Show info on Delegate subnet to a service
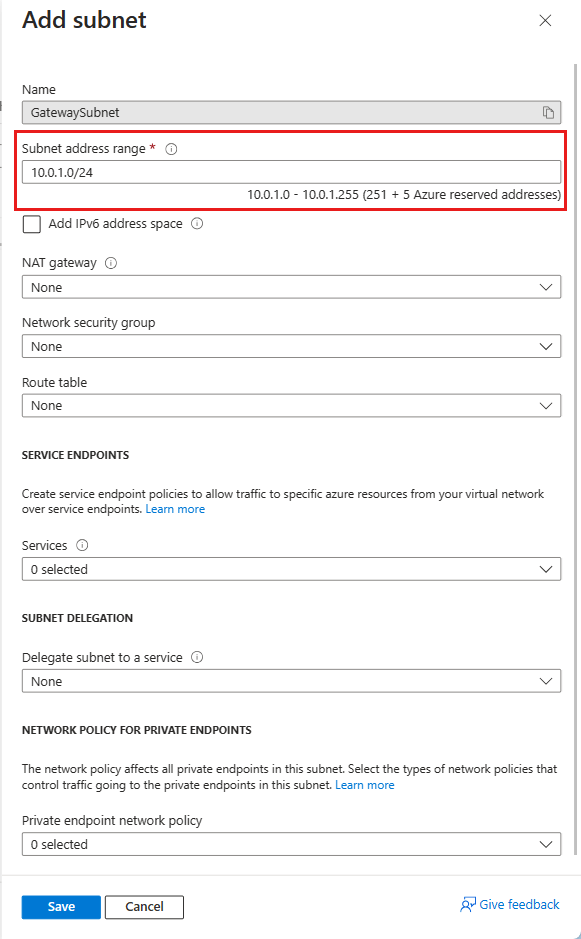The image size is (581, 939). click(197, 658)
